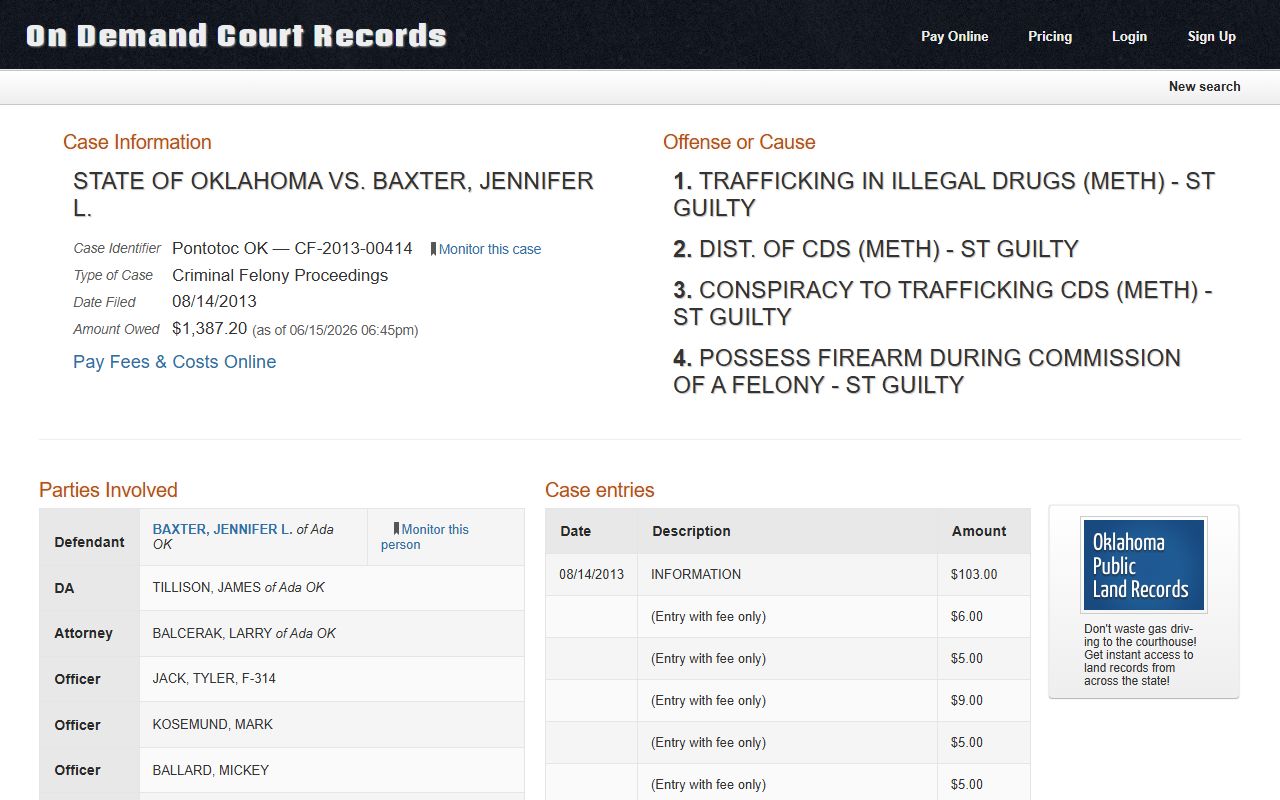The width and height of the screenshot is (1280, 800).
Task: Click the Case entries heading
Action: click(x=600, y=490)
